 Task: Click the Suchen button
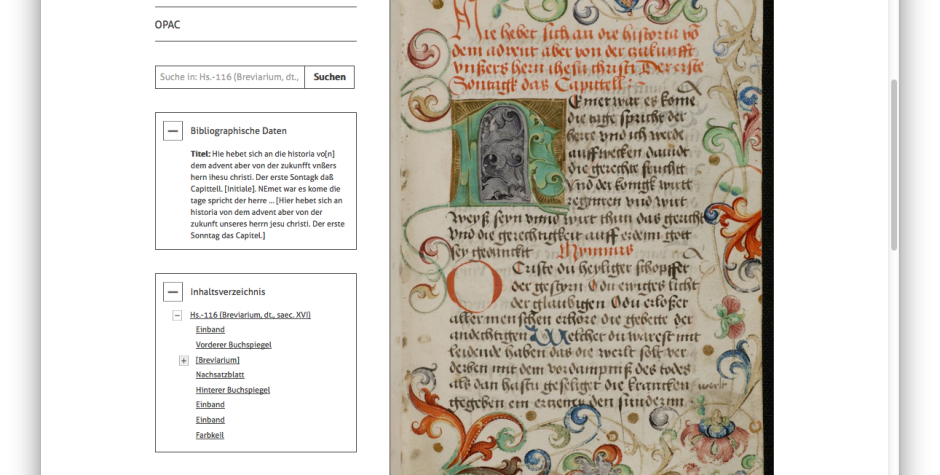pyautogui.click(x=329, y=77)
